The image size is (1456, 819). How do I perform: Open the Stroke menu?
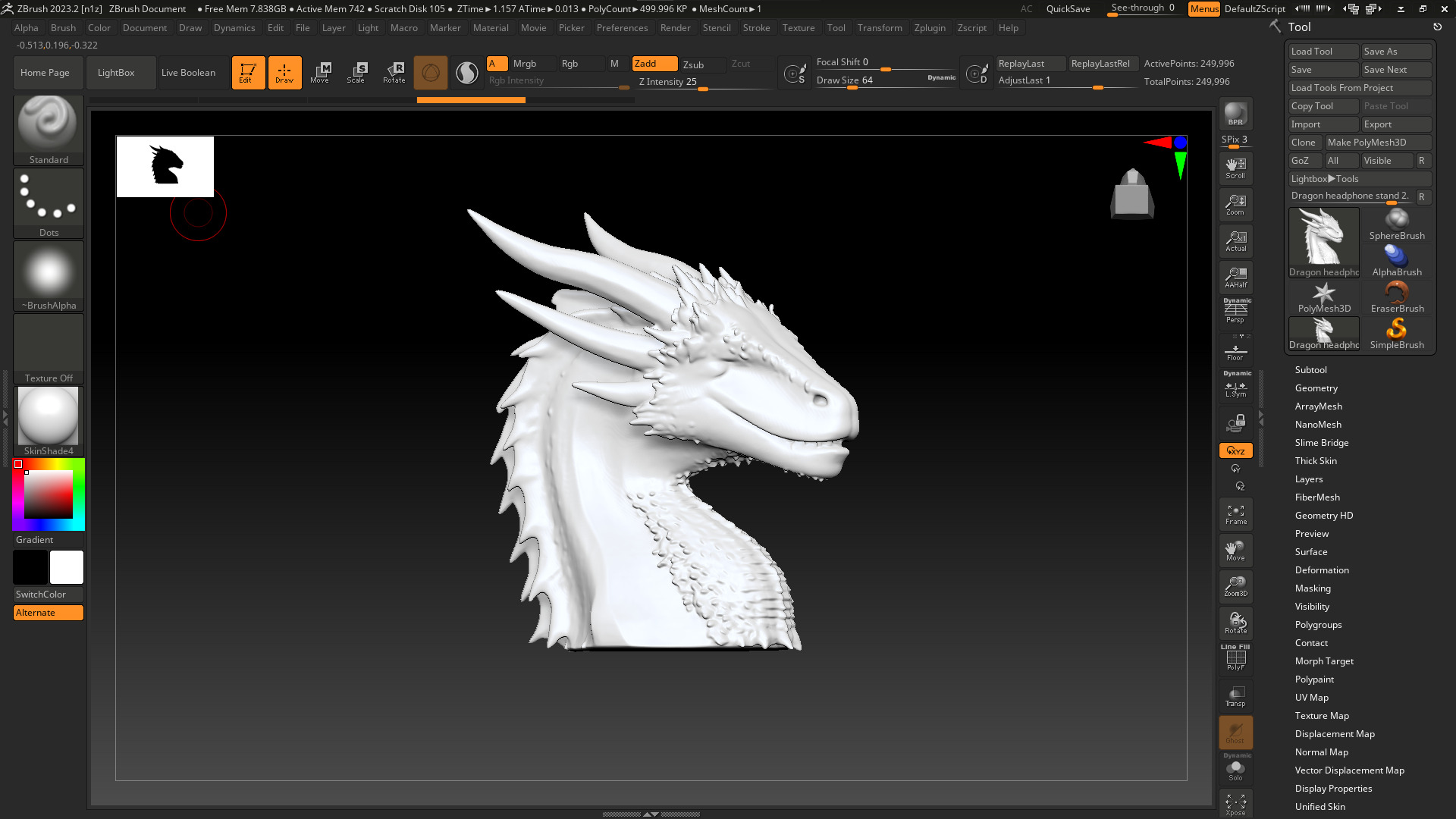point(756,28)
